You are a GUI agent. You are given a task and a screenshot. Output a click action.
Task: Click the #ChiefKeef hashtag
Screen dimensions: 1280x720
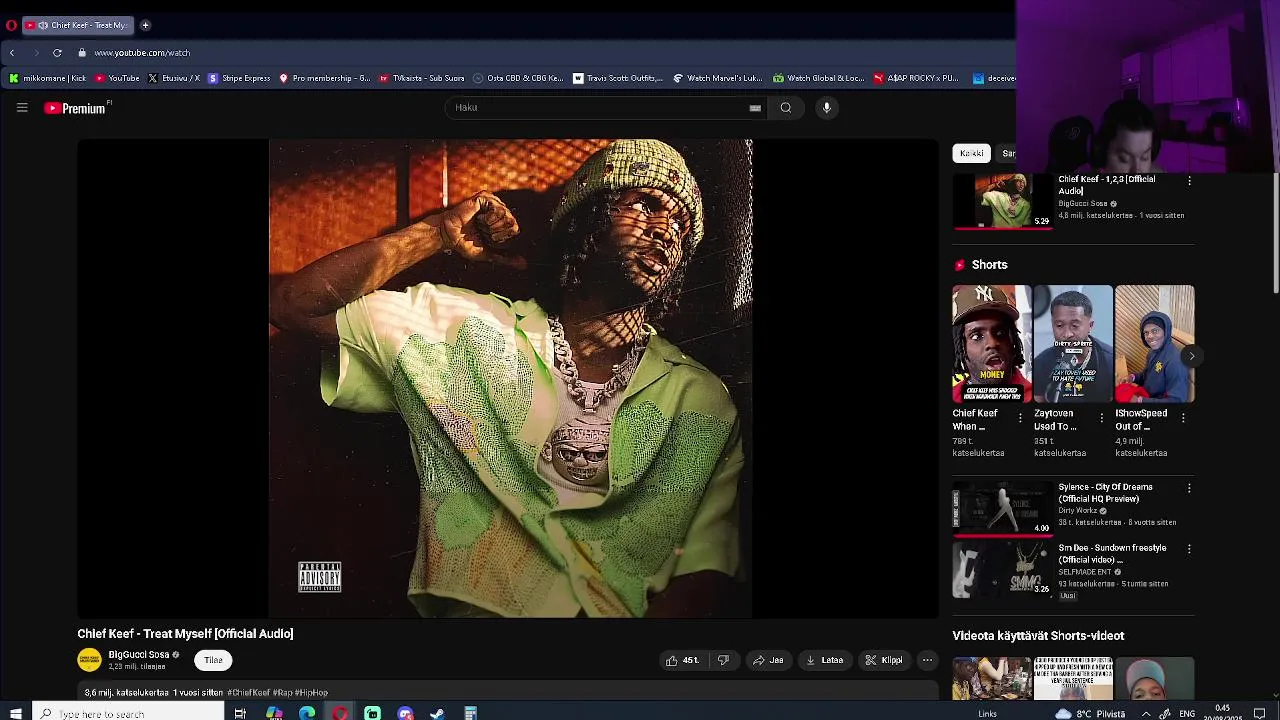click(x=248, y=692)
